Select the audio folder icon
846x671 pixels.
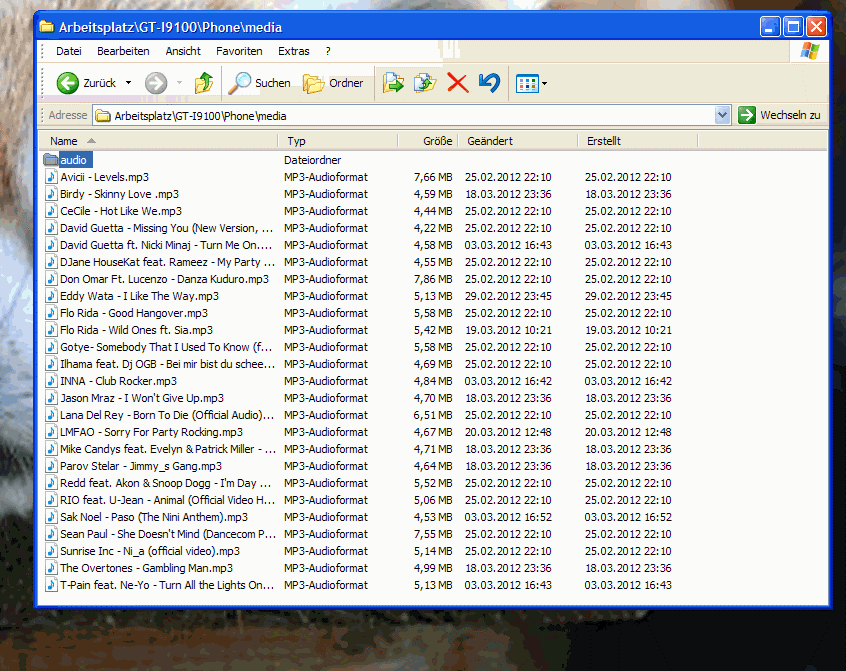click(x=51, y=160)
